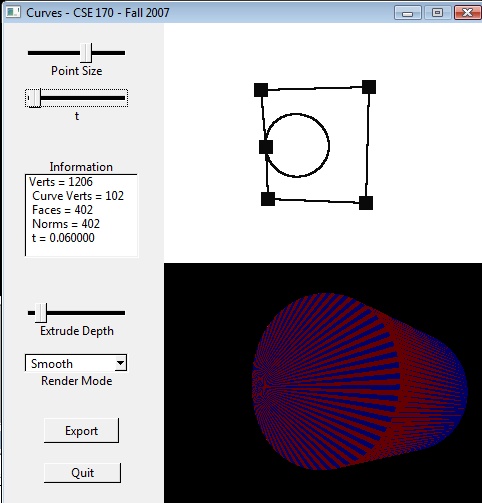Select the top-right control point square

(x=369, y=87)
